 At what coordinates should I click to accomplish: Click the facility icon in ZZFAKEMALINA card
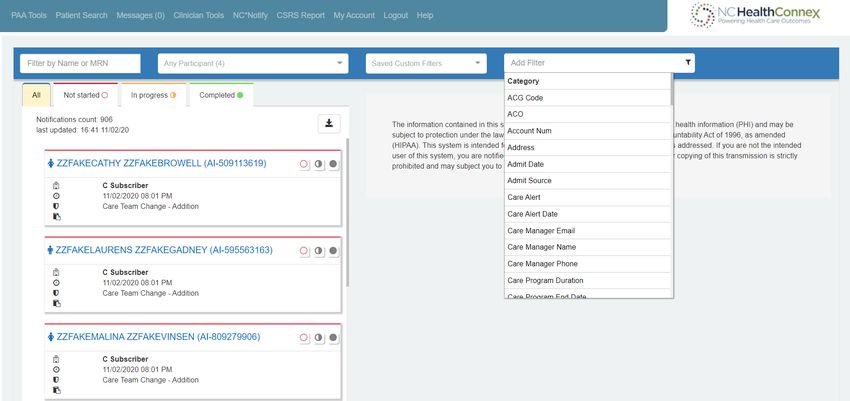pyautogui.click(x=56, y=359)
